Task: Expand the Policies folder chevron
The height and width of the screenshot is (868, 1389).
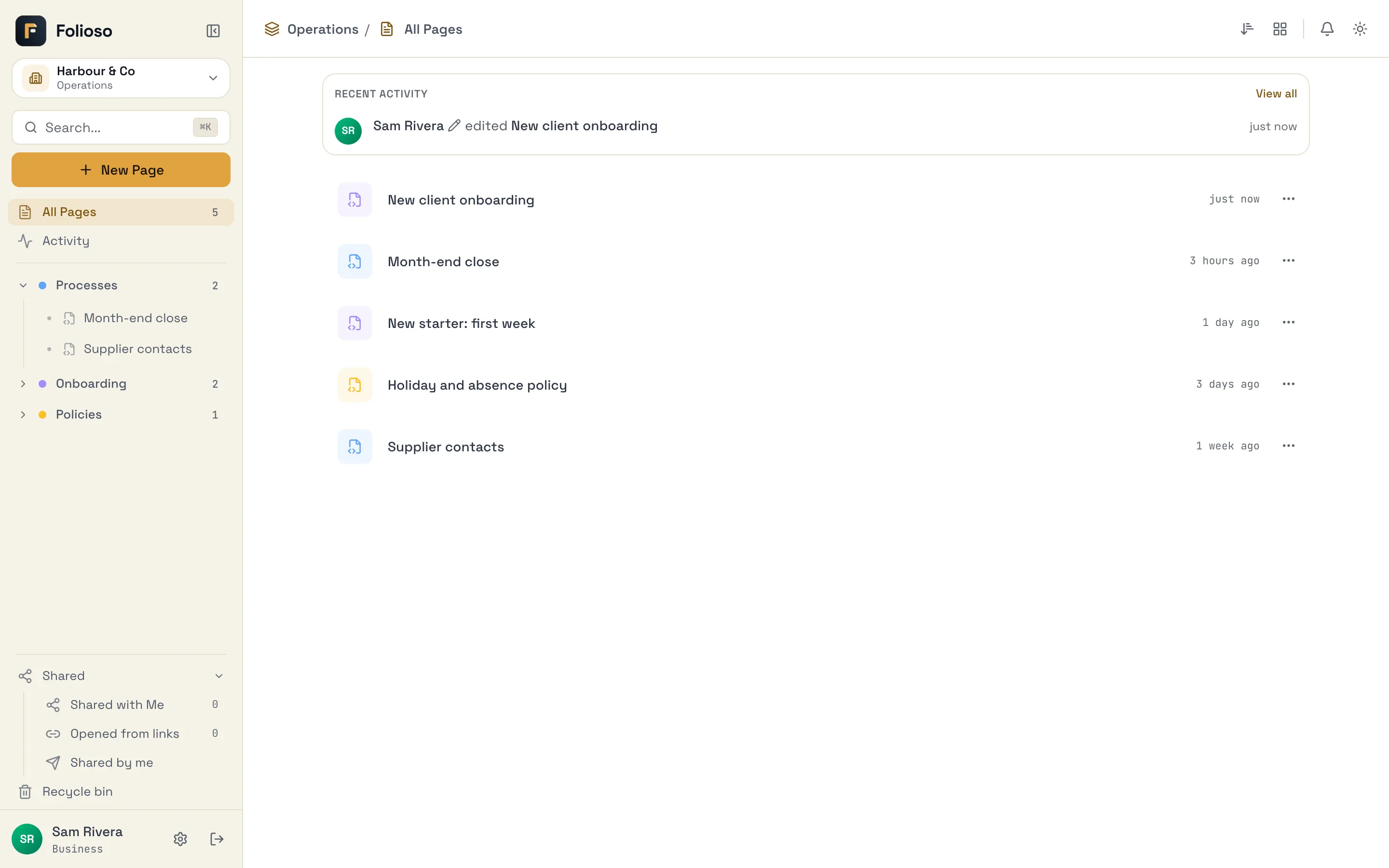Action: [x=23, y=415]
